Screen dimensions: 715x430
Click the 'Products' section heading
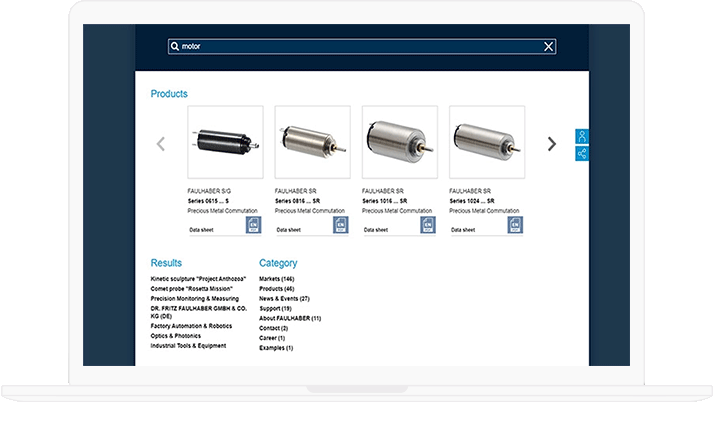point(169,94)
